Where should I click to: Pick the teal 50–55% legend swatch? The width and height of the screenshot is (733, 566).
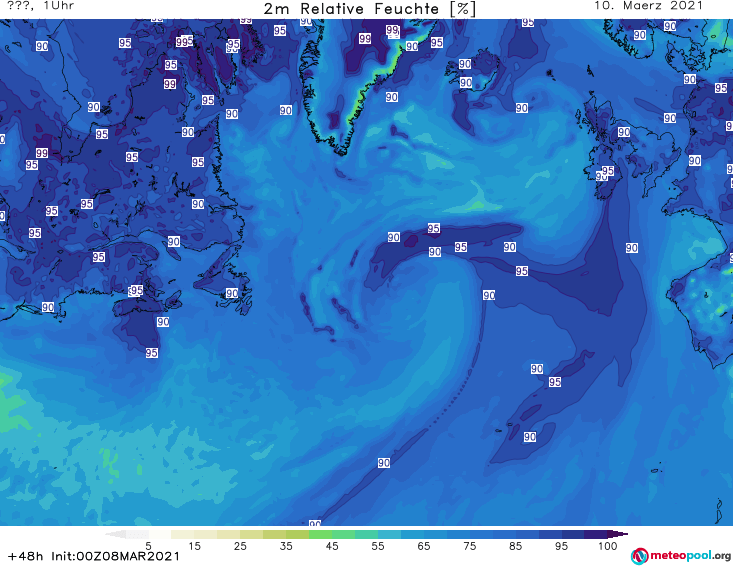(366, 534)
